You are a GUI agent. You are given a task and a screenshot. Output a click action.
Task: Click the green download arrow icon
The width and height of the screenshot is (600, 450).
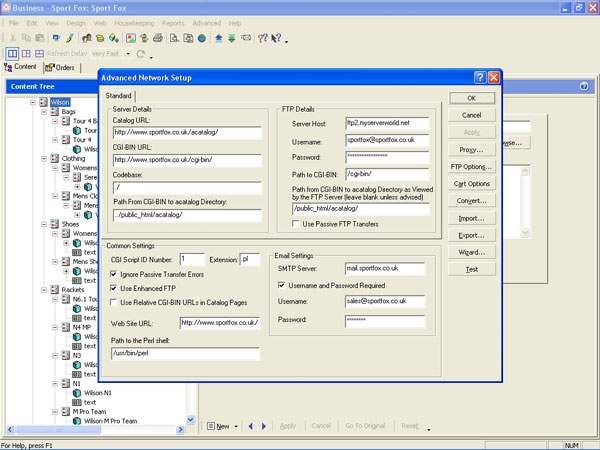[x=232, y=38]
